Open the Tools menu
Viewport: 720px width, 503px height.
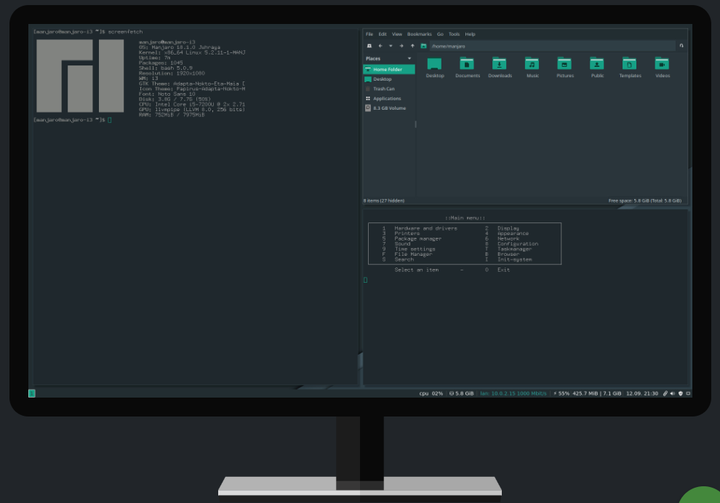[454, 34]
